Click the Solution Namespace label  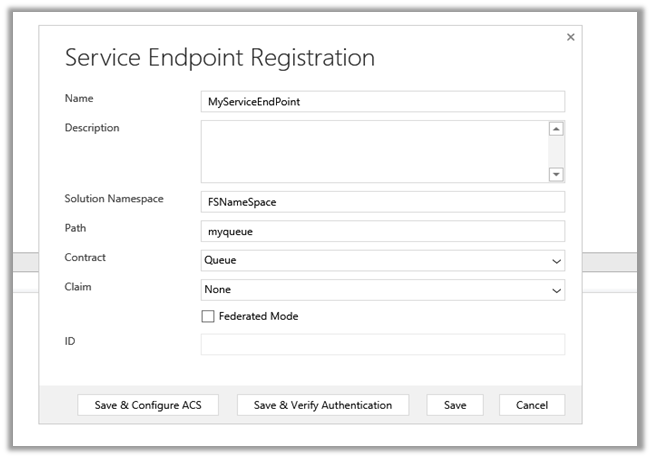click(114, 199)
